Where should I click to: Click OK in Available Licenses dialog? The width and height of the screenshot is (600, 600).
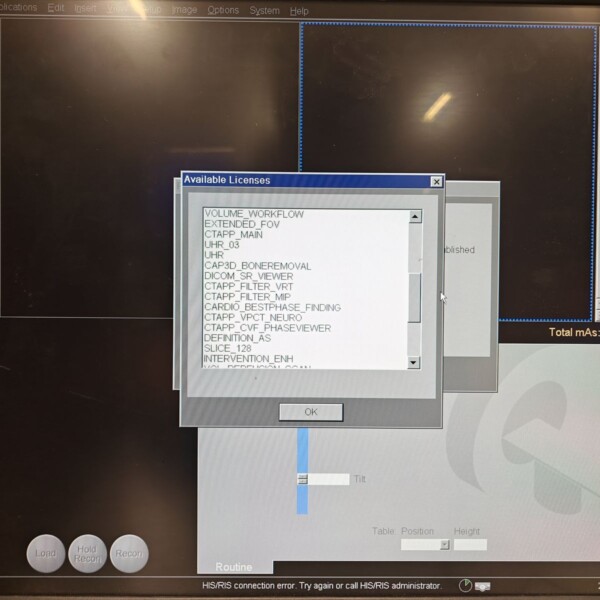(x=310, y=412)
